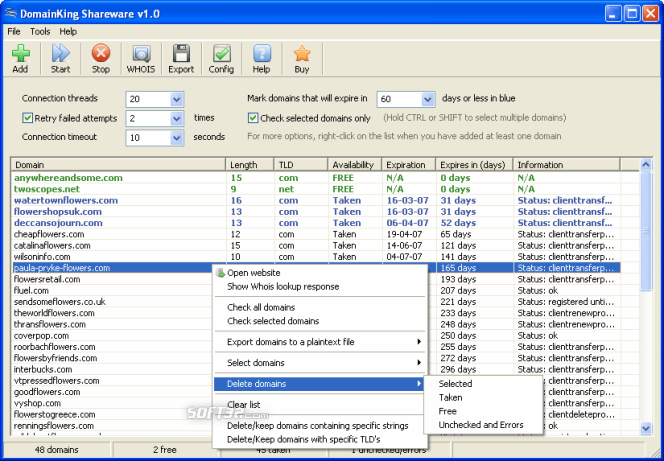Open the WHOIS lookup tool
Image resolution: width=664 pixels, height=461 pixels.
(x=141, y=58)
